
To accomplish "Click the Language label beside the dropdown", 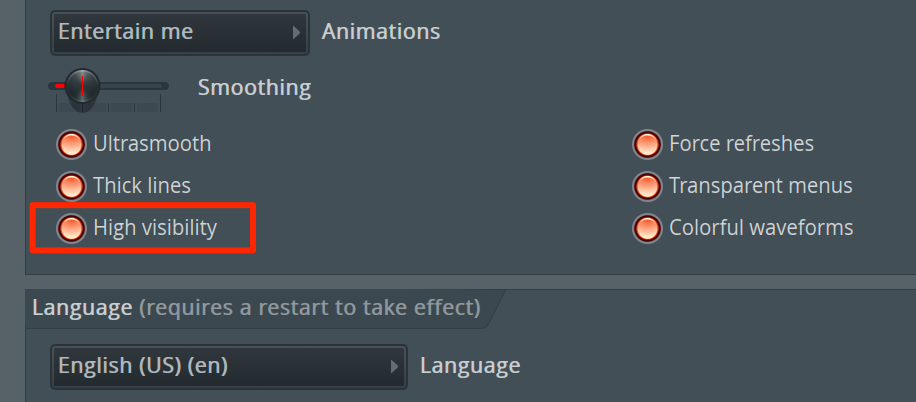I will pos(469,366).
